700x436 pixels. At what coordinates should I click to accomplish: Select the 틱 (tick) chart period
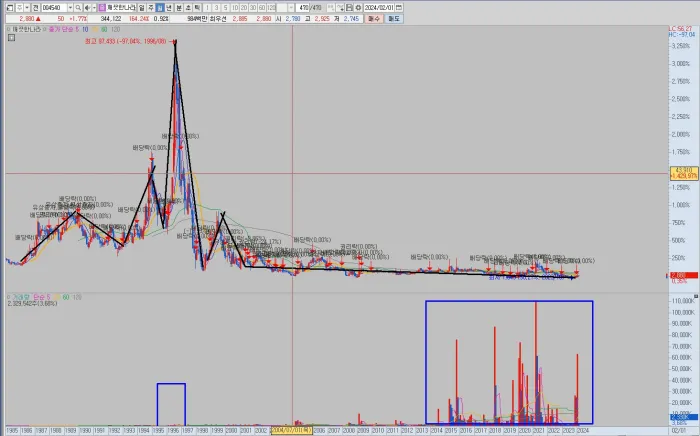coord(197,8)
